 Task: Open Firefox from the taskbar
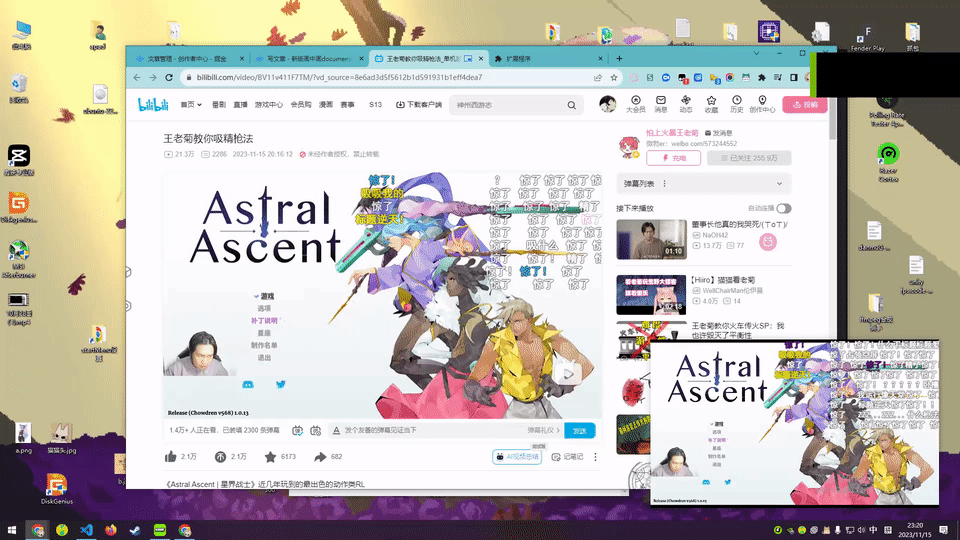pos(111,530)
